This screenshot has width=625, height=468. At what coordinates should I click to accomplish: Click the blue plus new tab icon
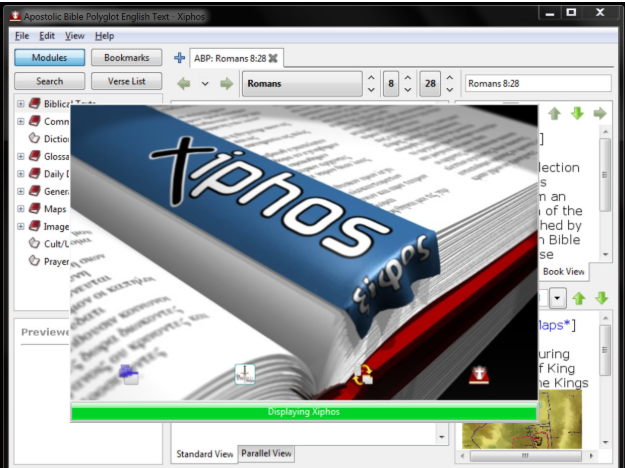click(x=179, y=58)
